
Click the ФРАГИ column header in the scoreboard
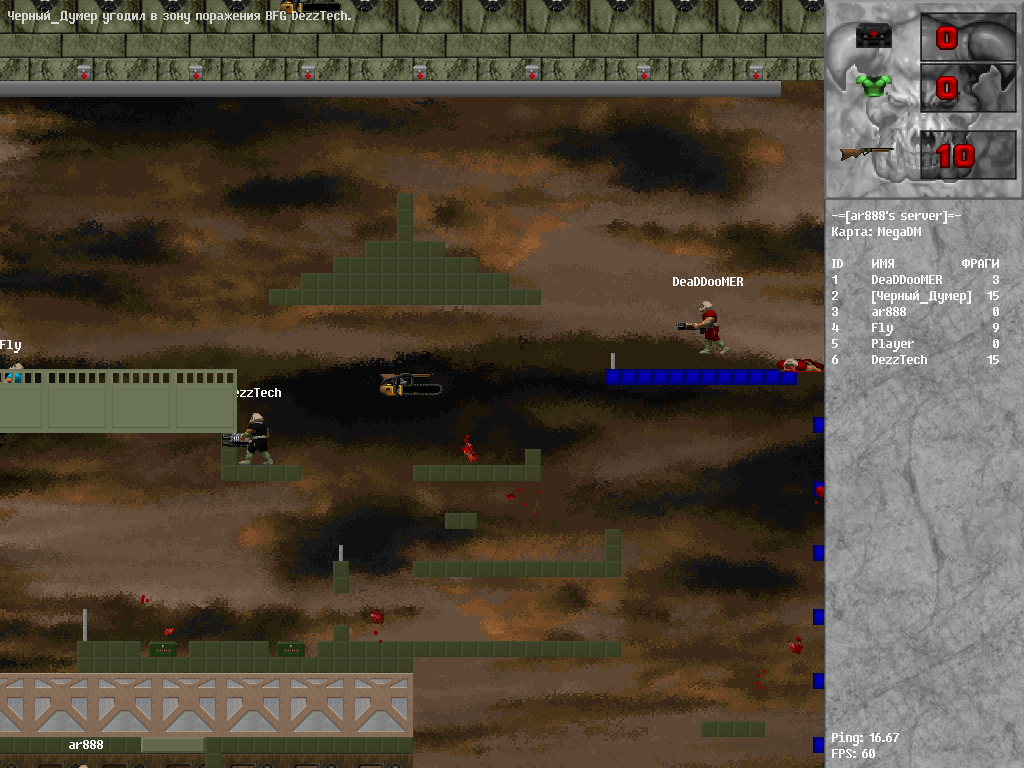[x=980, y=264]
